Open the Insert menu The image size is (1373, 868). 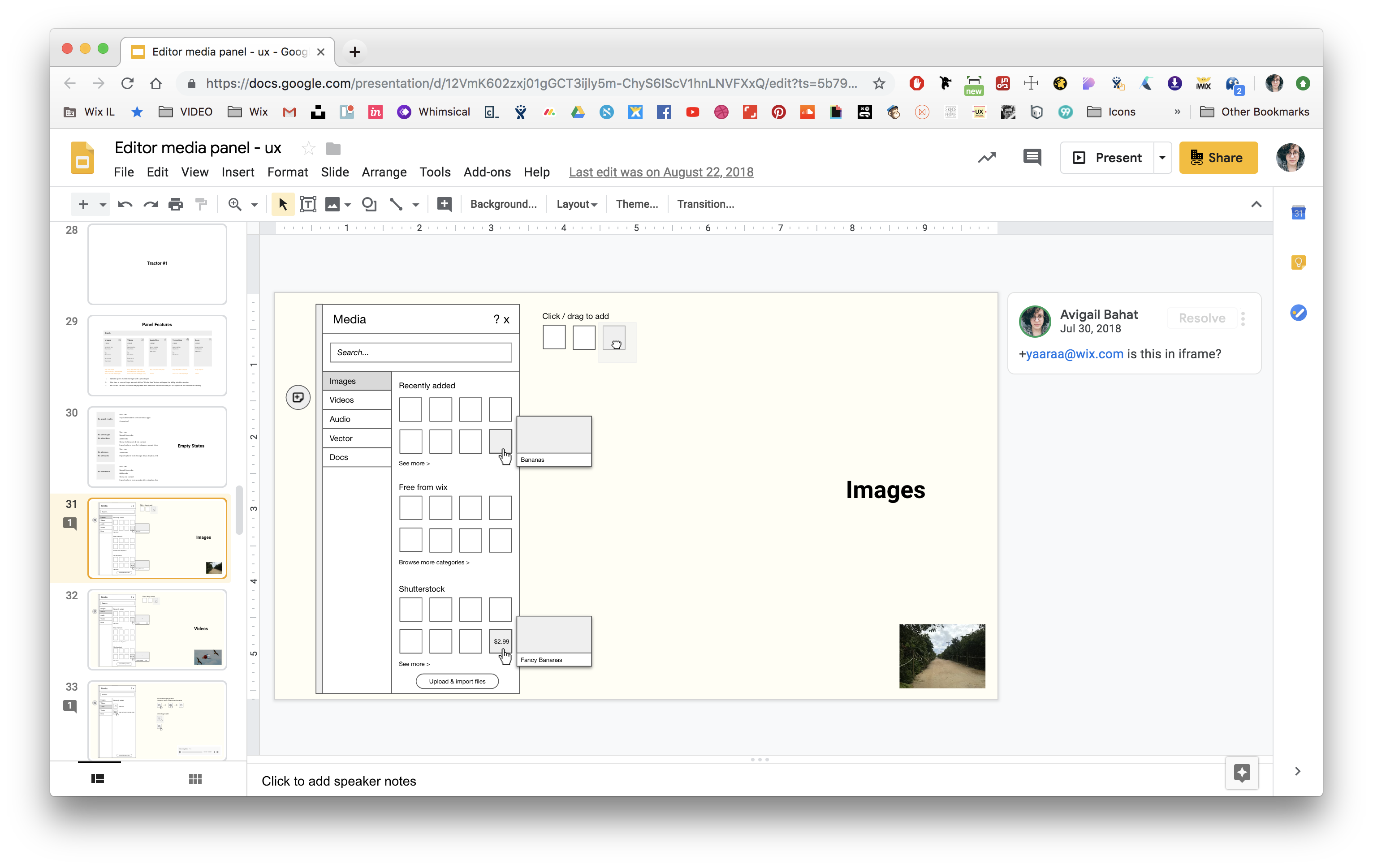pyautogui.click(x=237, y=172)
